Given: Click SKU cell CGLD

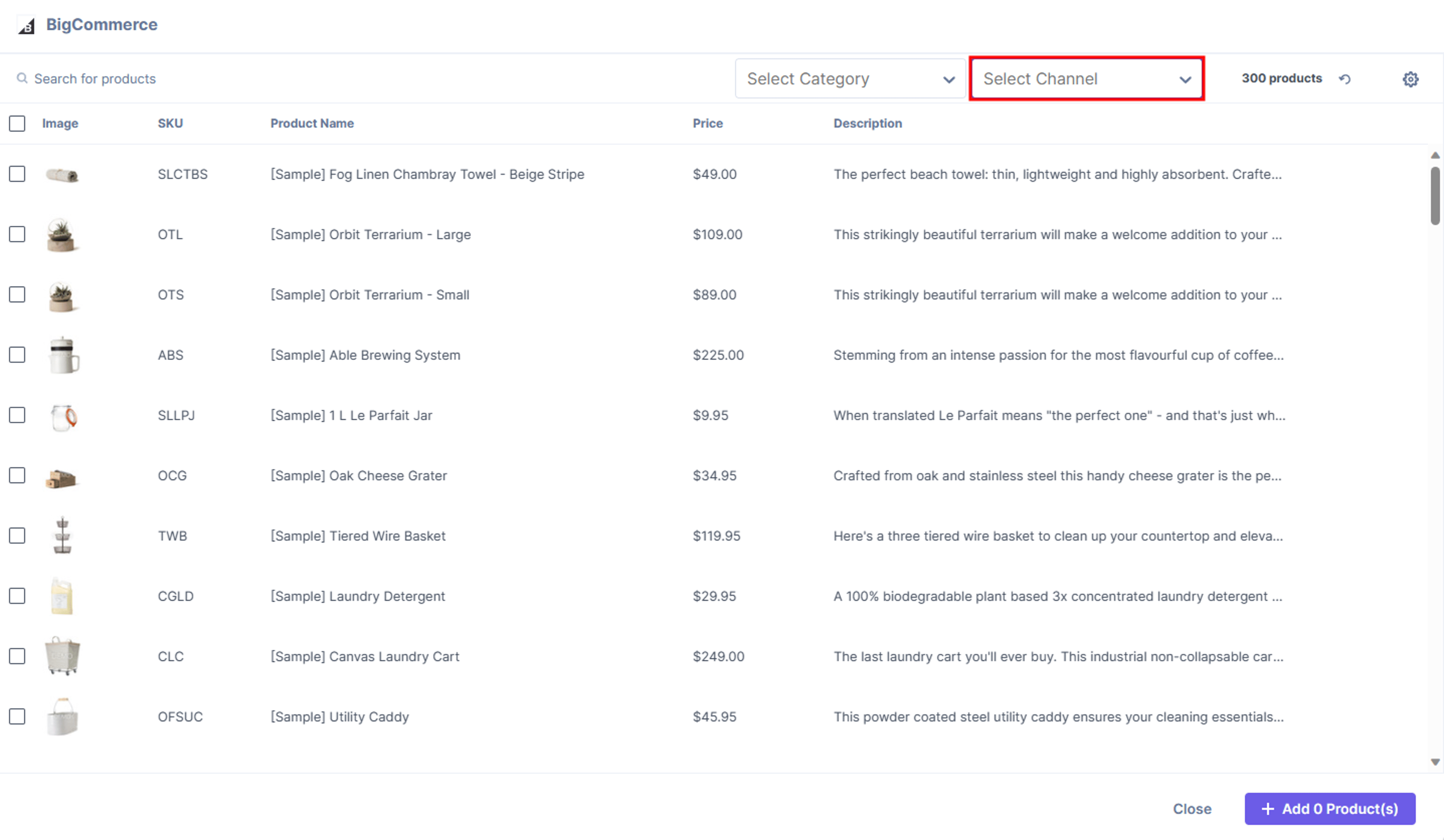Looking at the screenshot, I should pos(175,596).
